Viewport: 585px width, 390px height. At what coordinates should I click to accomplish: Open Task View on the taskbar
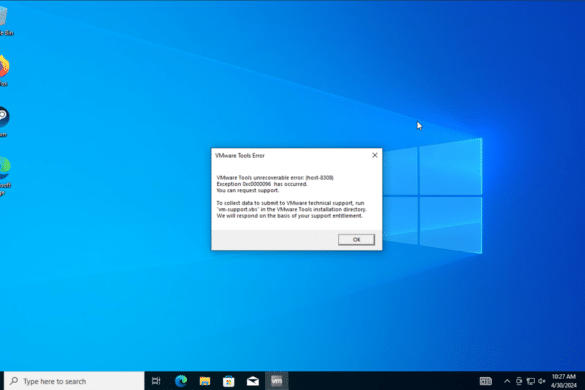[x=156, y=381]
